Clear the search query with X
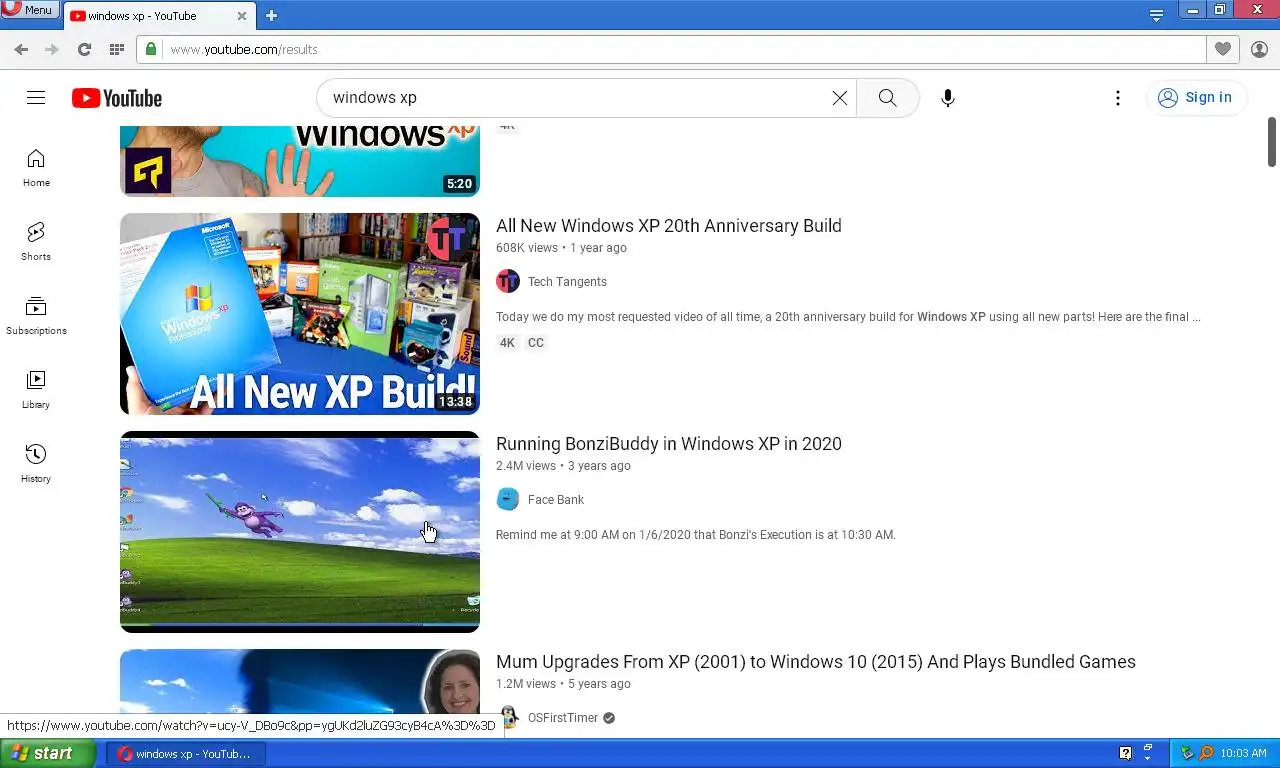 tap(840, 97)
